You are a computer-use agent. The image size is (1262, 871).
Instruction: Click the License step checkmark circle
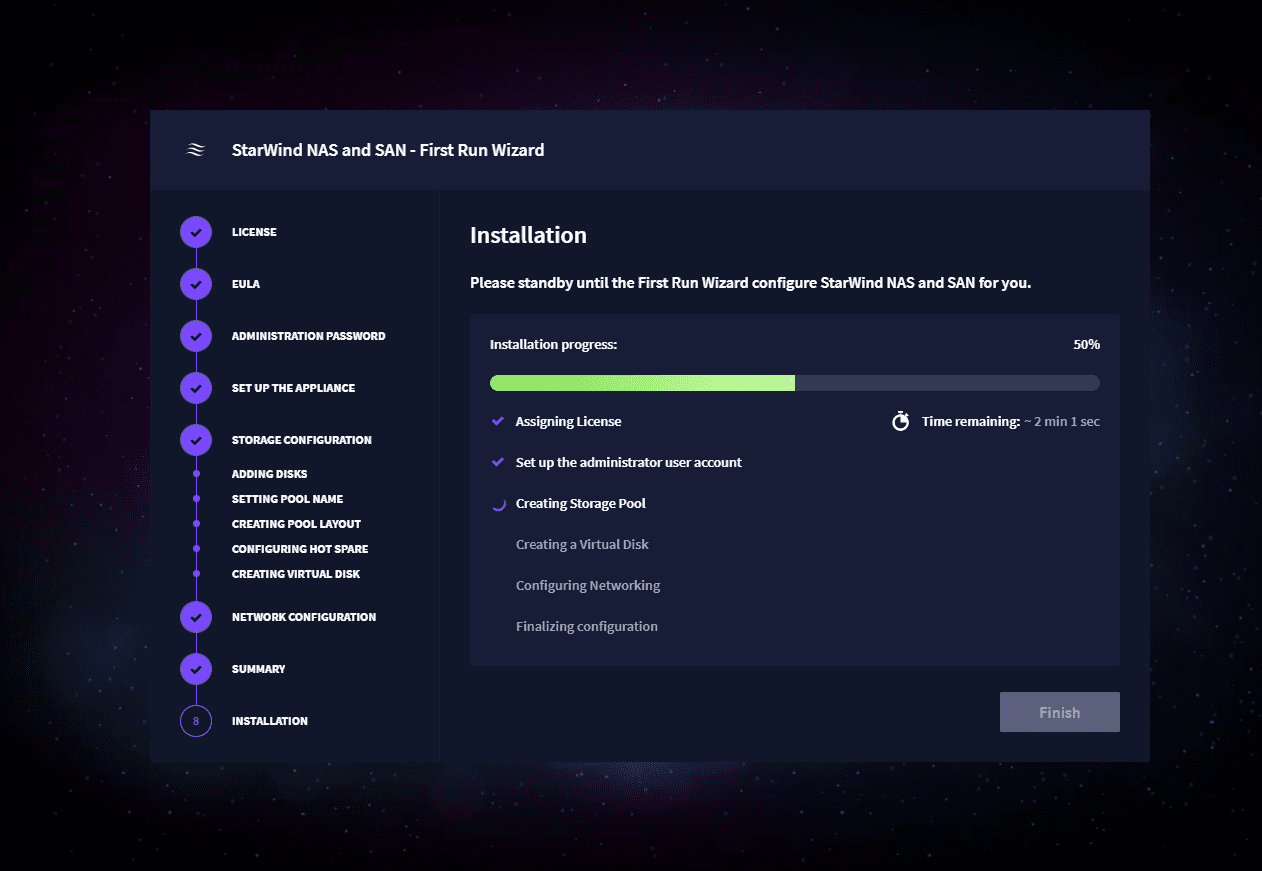tap(196, 232)
